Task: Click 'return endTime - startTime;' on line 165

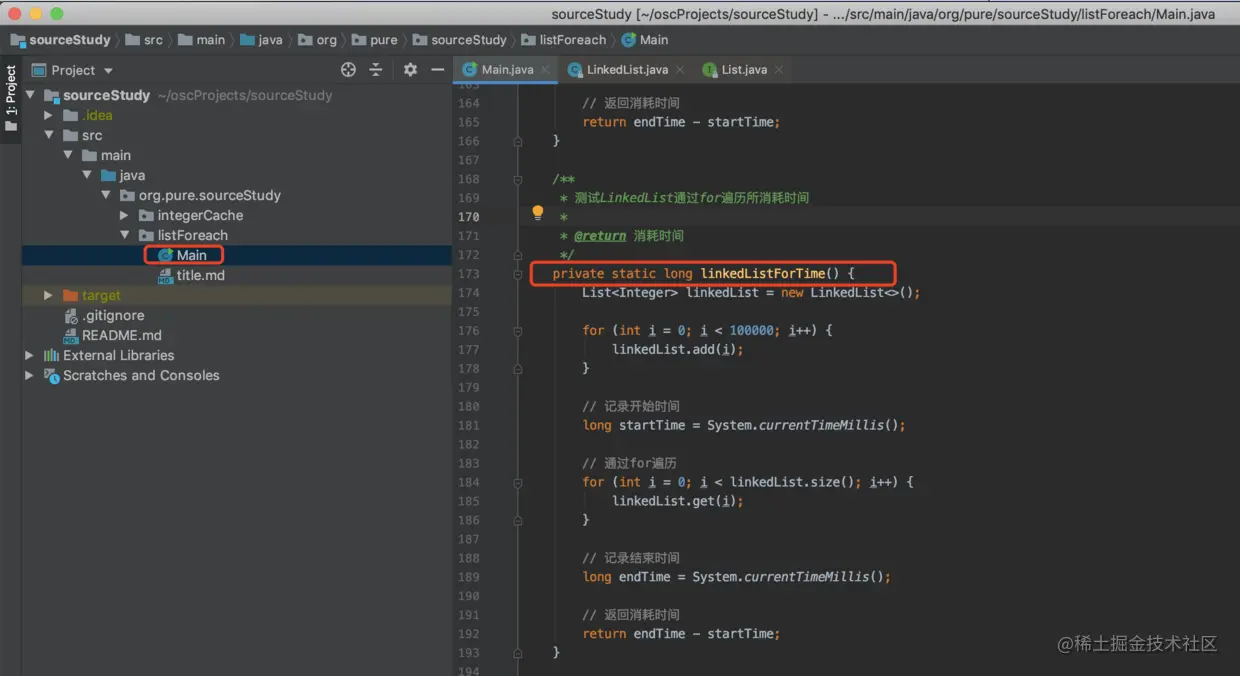Action: point(681,122)
